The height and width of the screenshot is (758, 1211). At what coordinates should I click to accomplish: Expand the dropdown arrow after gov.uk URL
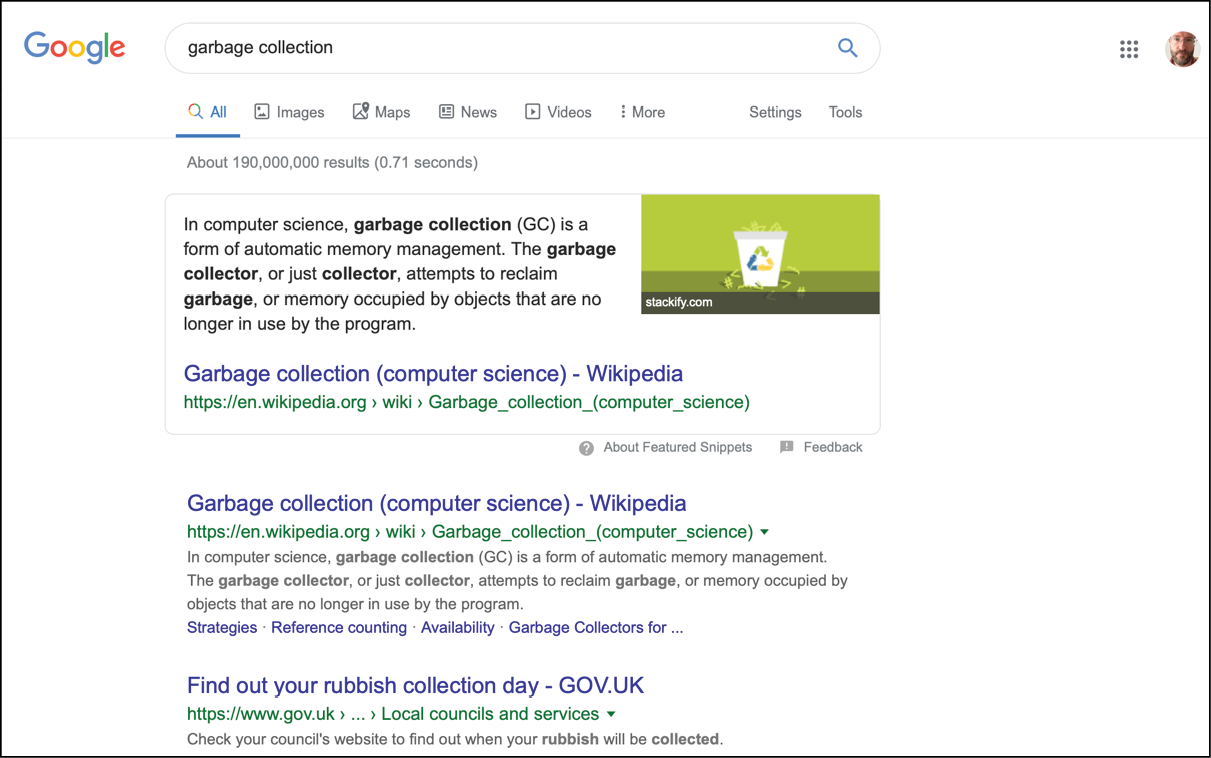611,714
